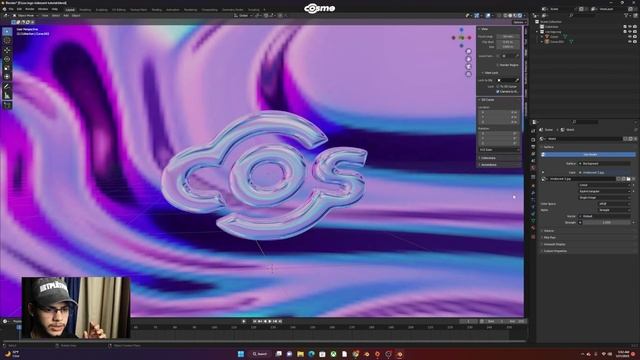Open File Explorer from the taskbar
This screenshot has width=640, height=360.
pyautogui.click(x=300, y=354)
